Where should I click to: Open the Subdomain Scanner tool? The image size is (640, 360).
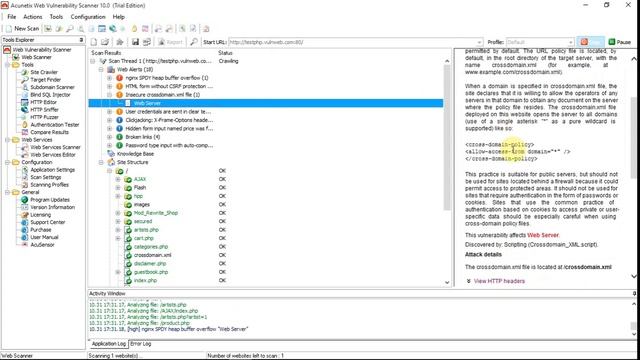[52, 87]
